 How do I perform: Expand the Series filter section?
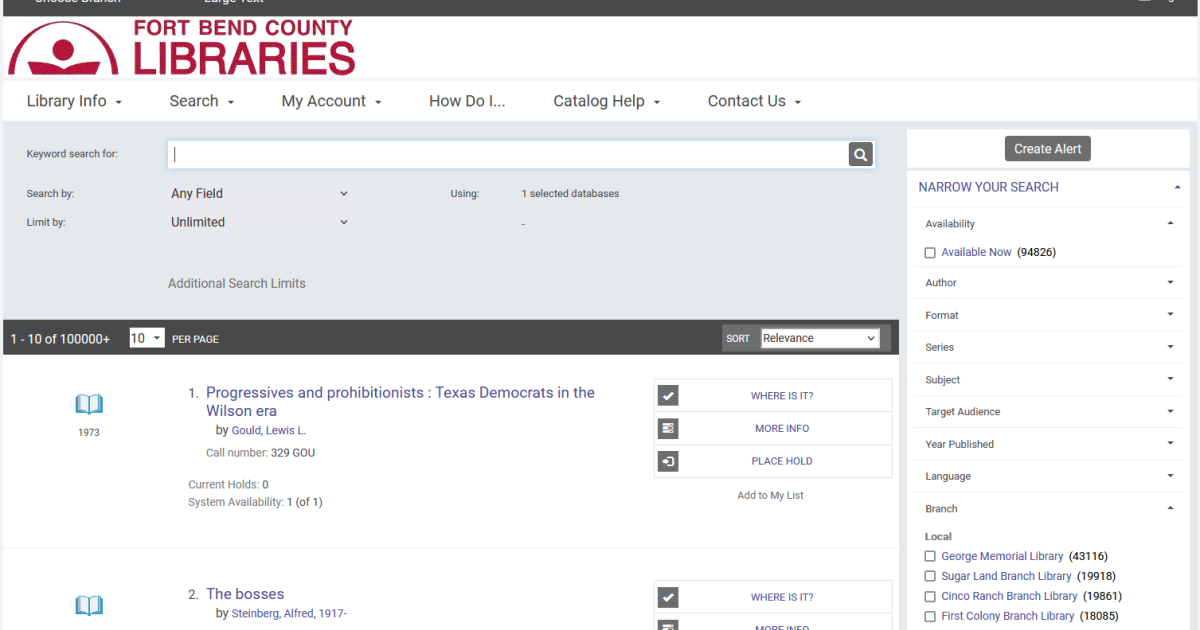[x=1170, y=347]
